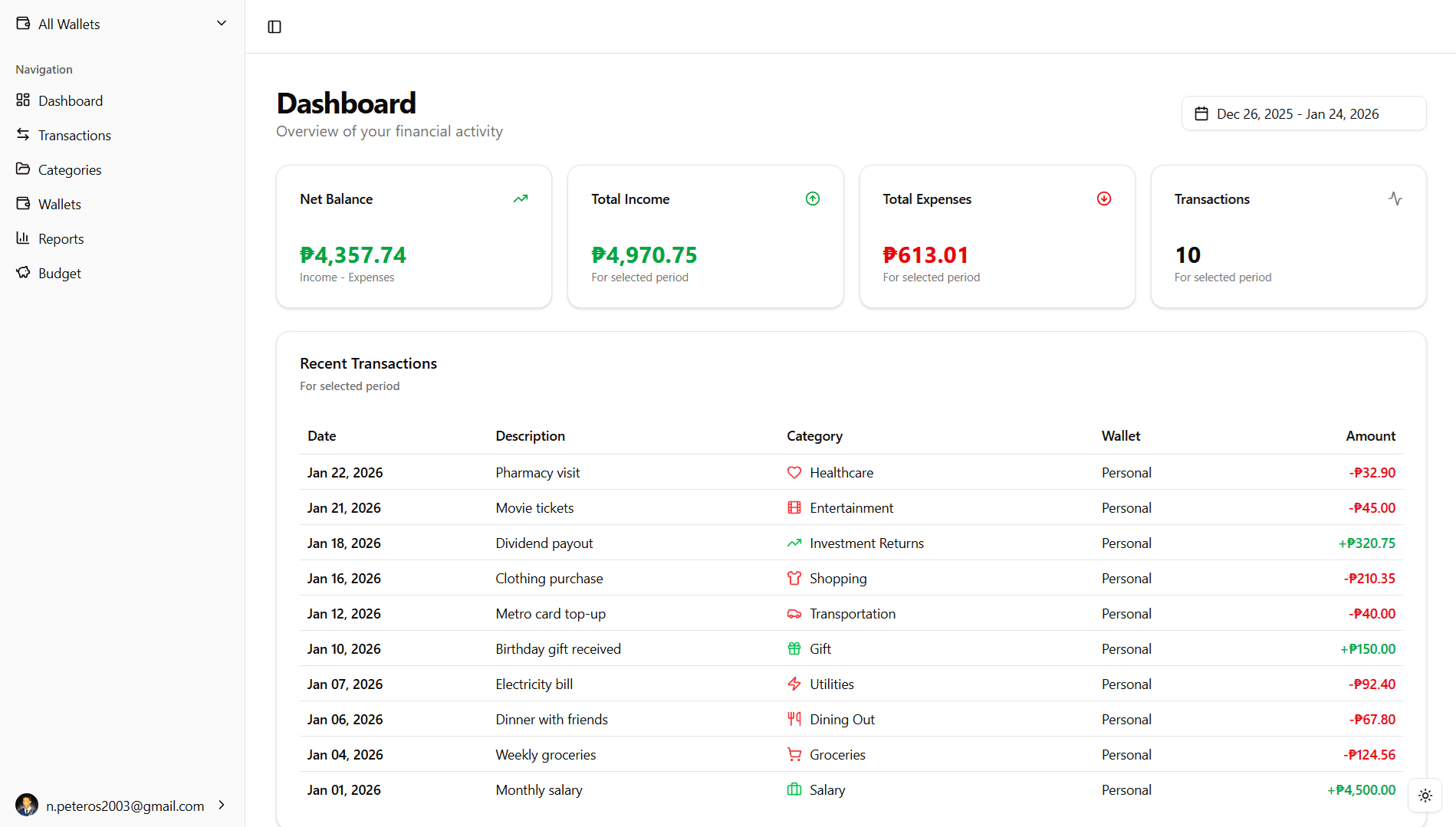Click the Transportation car icon

pos(794,613)
